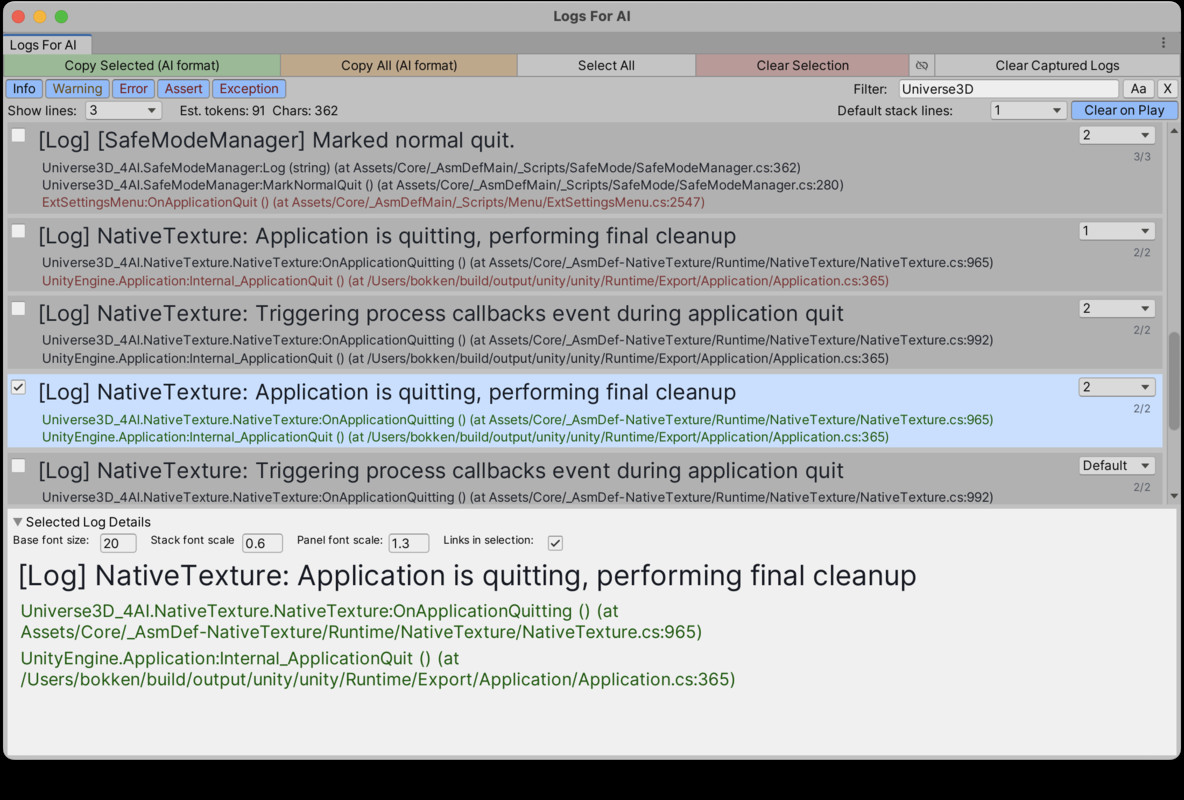Select the Marked normal quit log title
Viewport: 1184px width, 800px height.
[276, 140]
